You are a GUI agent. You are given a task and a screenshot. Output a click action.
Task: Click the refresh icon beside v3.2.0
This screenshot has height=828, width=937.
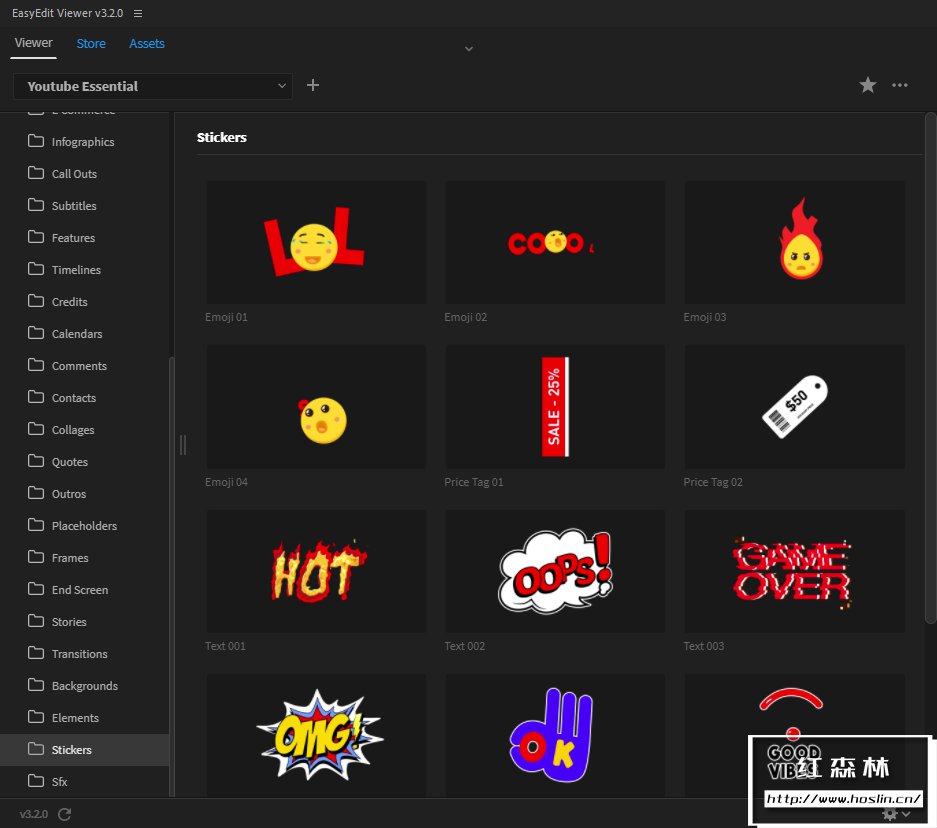[x=65, y=814]
